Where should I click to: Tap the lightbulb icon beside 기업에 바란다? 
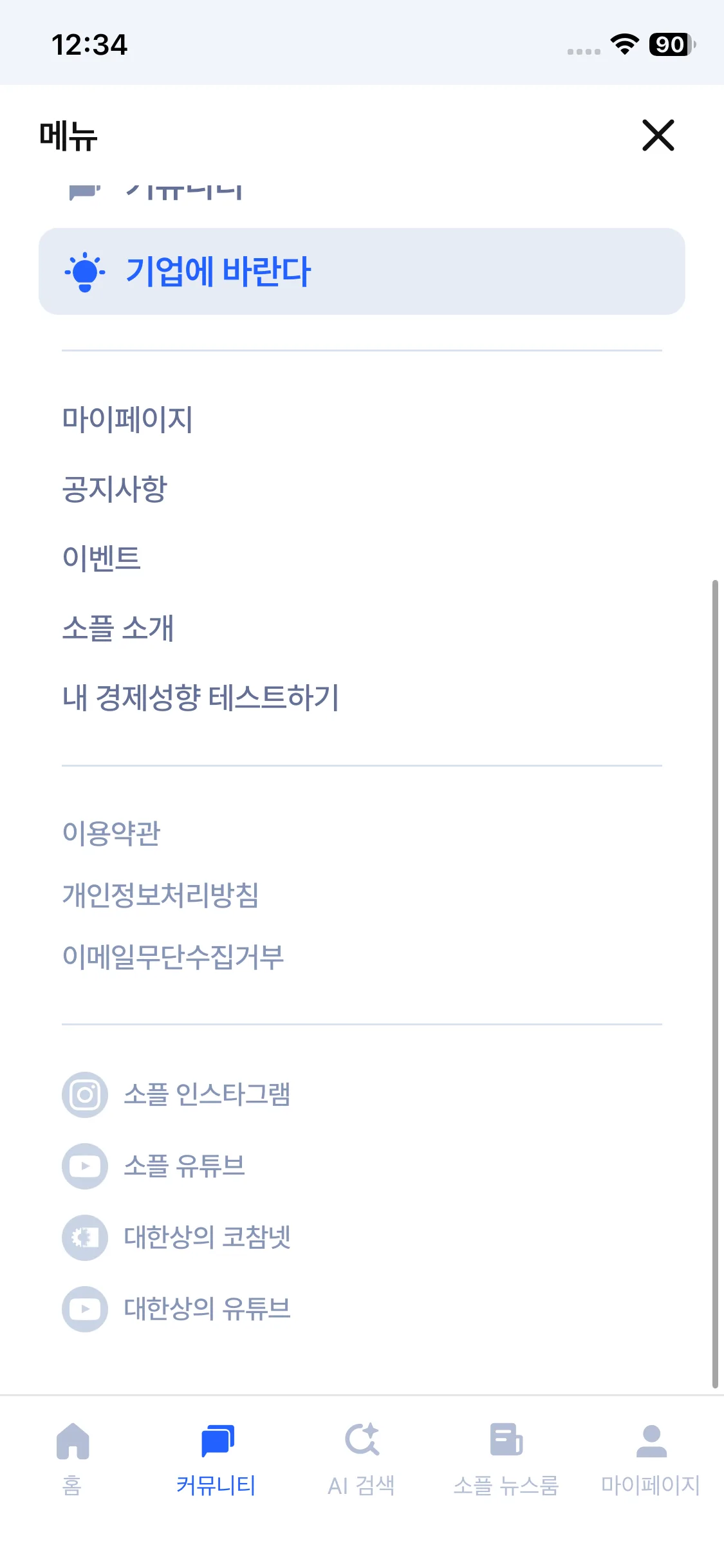tap(84, 272)
